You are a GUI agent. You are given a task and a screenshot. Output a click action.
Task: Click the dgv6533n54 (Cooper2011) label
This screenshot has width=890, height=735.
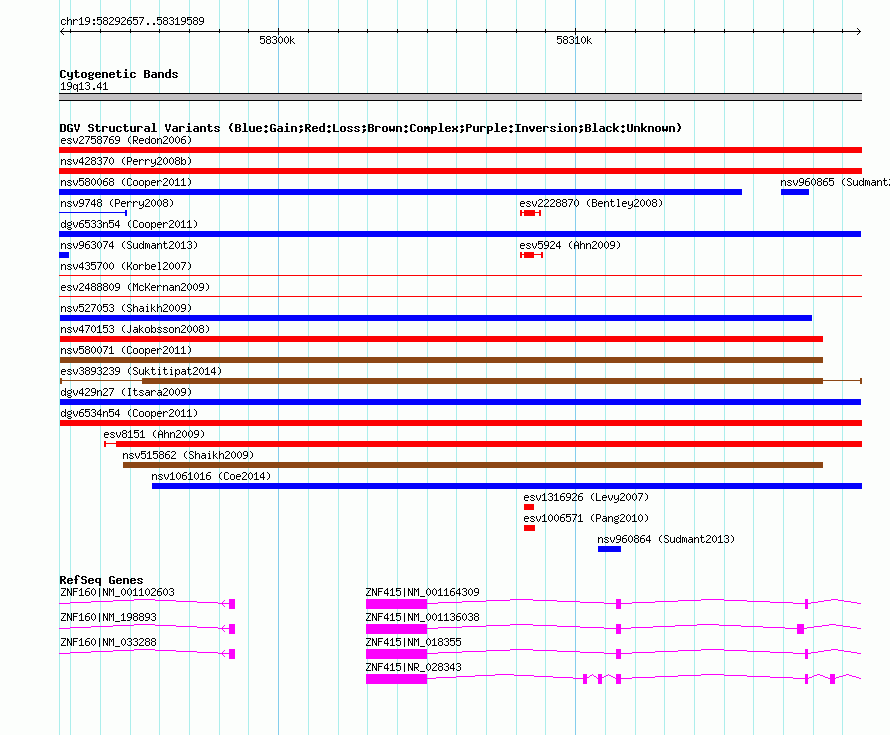tap(129, 224)
